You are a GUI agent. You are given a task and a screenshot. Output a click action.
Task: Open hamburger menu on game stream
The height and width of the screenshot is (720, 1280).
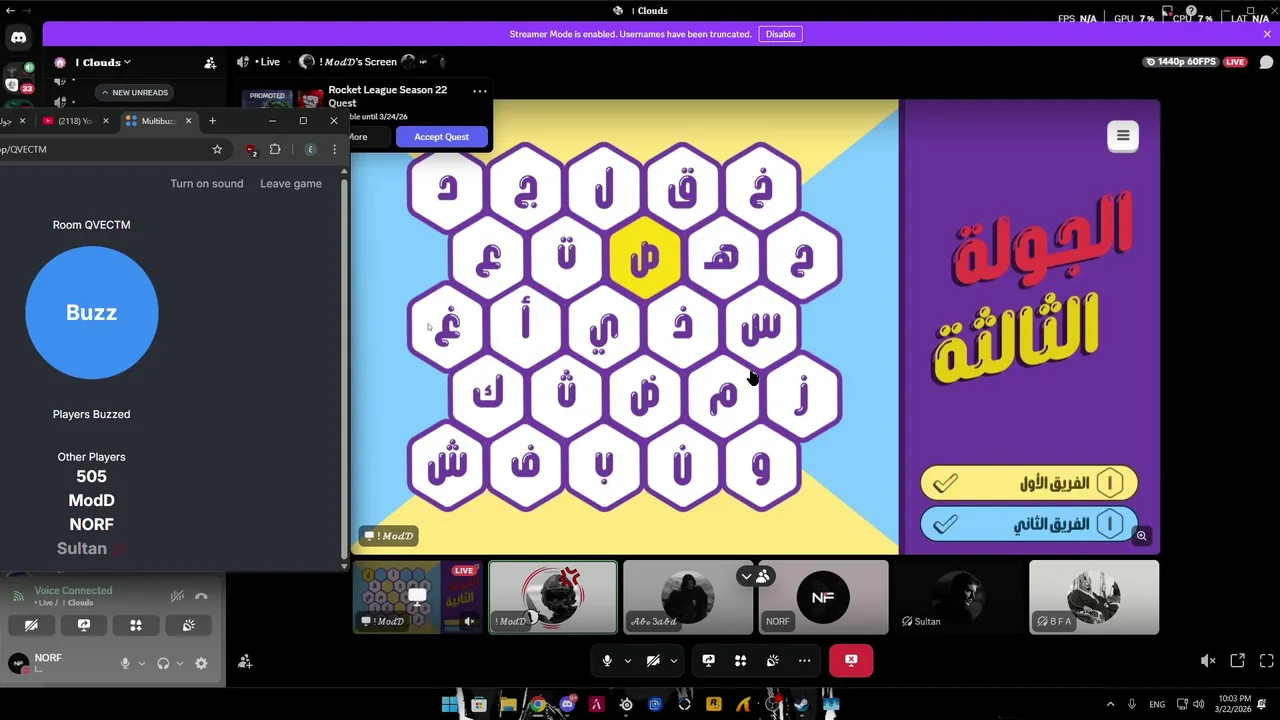[1123, 136]
